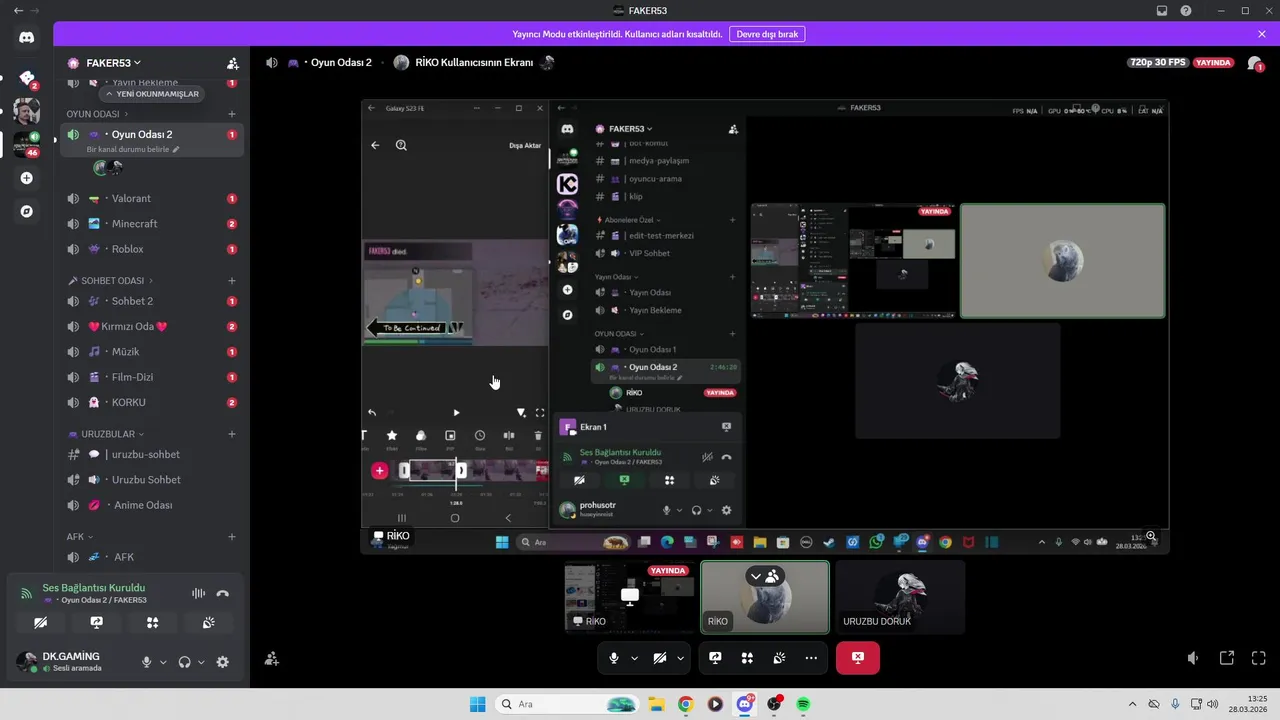The image size is (1280, 720).
Task: Open soundboard from the bottom call bar
Action: (x=779, y=658)
